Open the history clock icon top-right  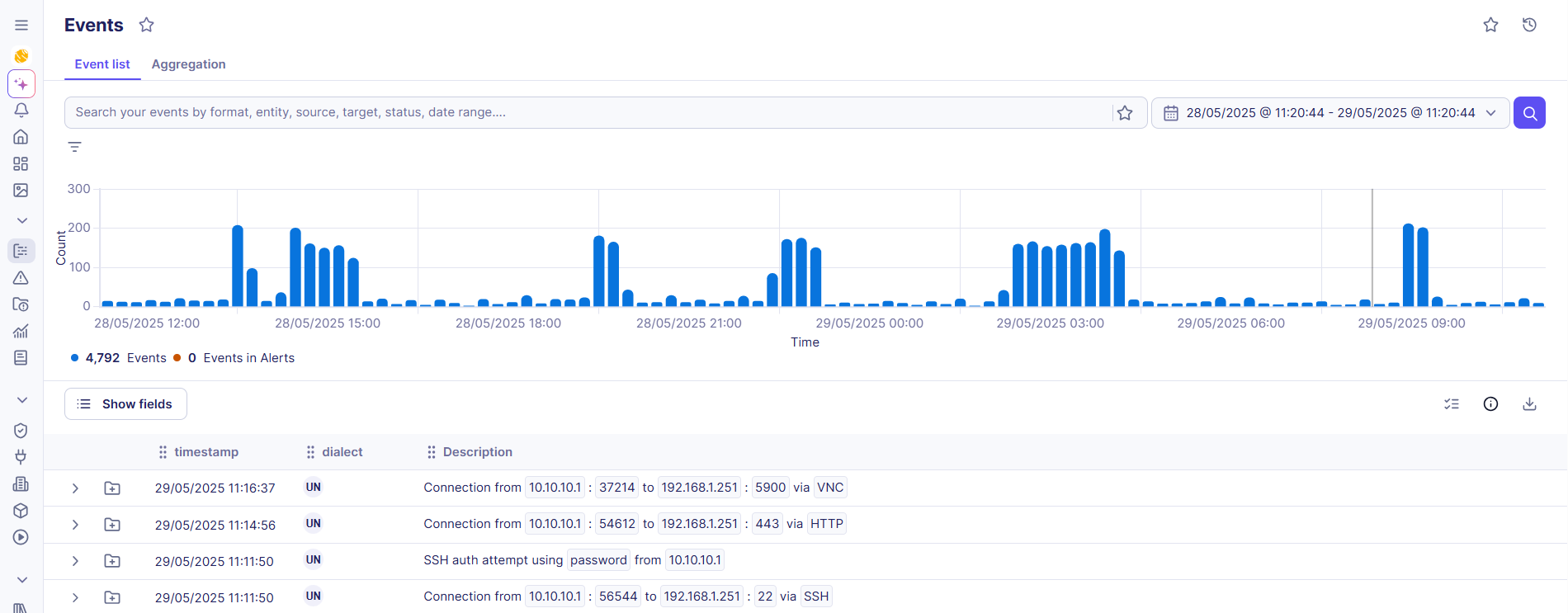[1529, 25]
